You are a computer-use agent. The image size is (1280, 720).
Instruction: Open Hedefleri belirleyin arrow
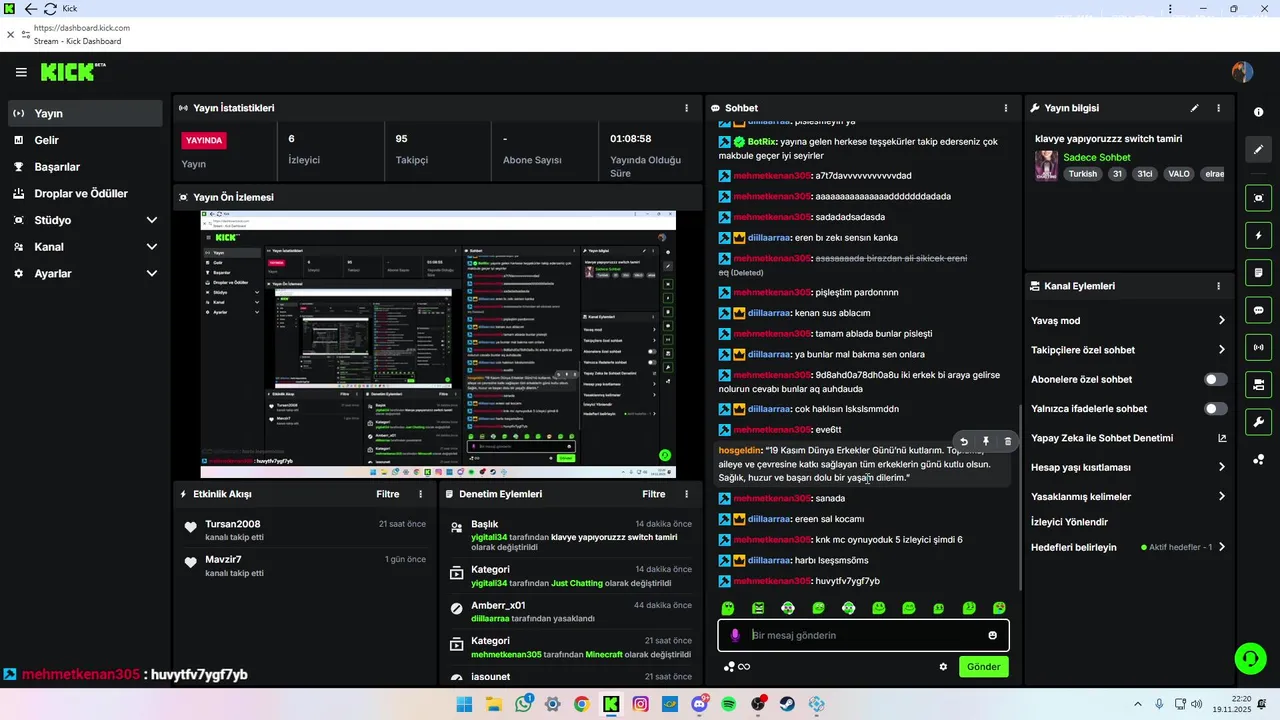click(x=1222, y=547)
